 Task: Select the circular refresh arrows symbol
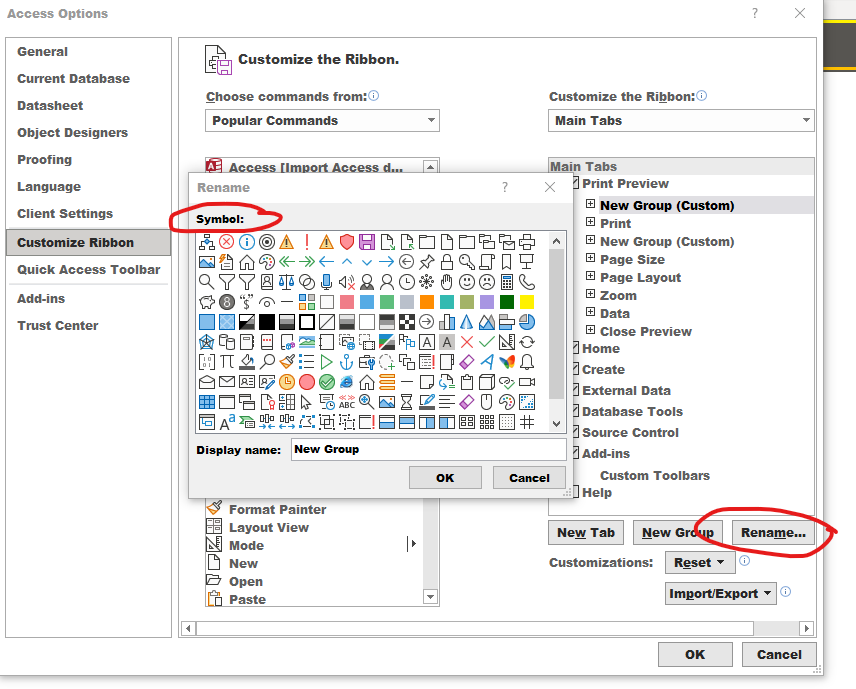click(527, 342)
